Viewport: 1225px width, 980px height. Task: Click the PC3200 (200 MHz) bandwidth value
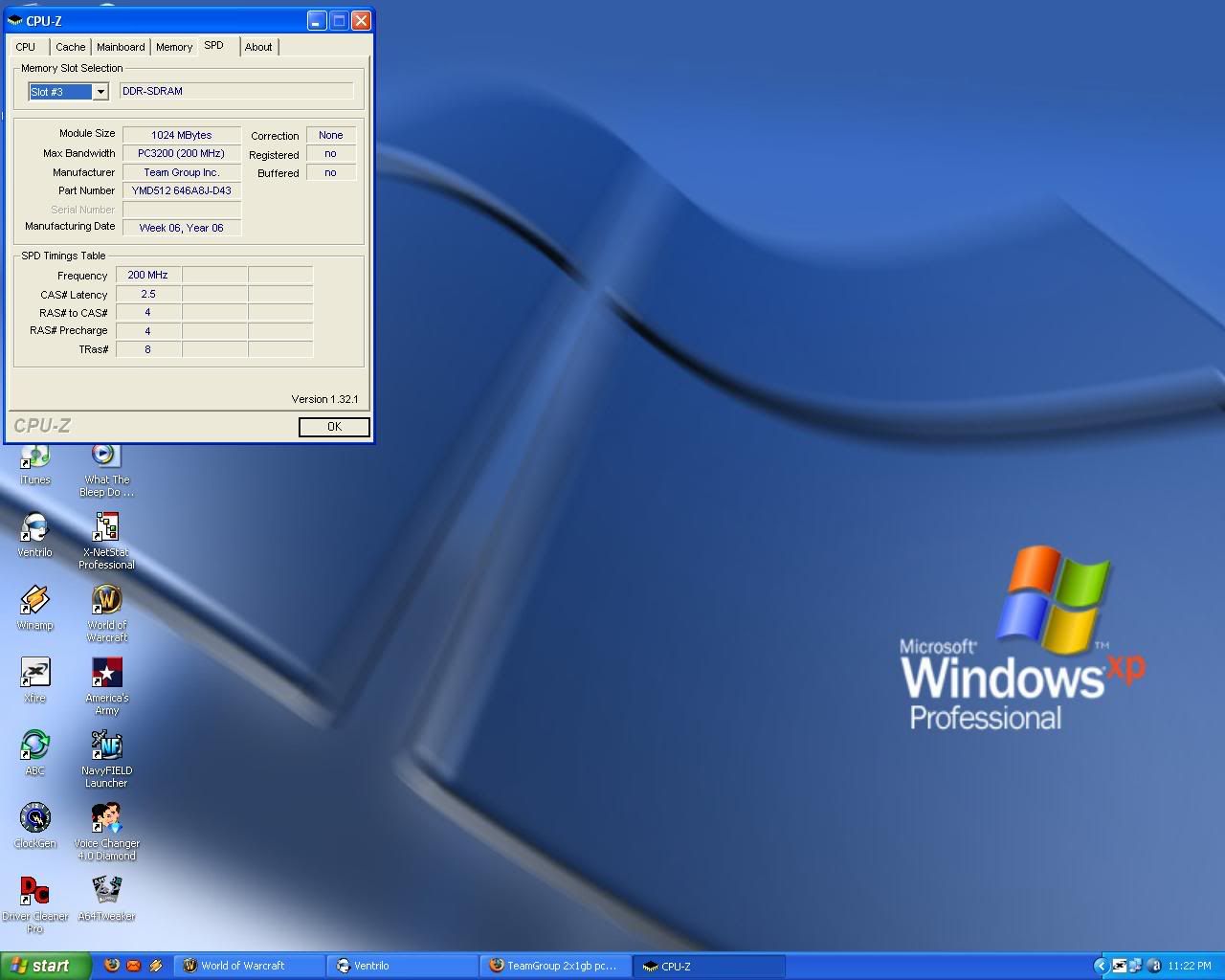182,153
